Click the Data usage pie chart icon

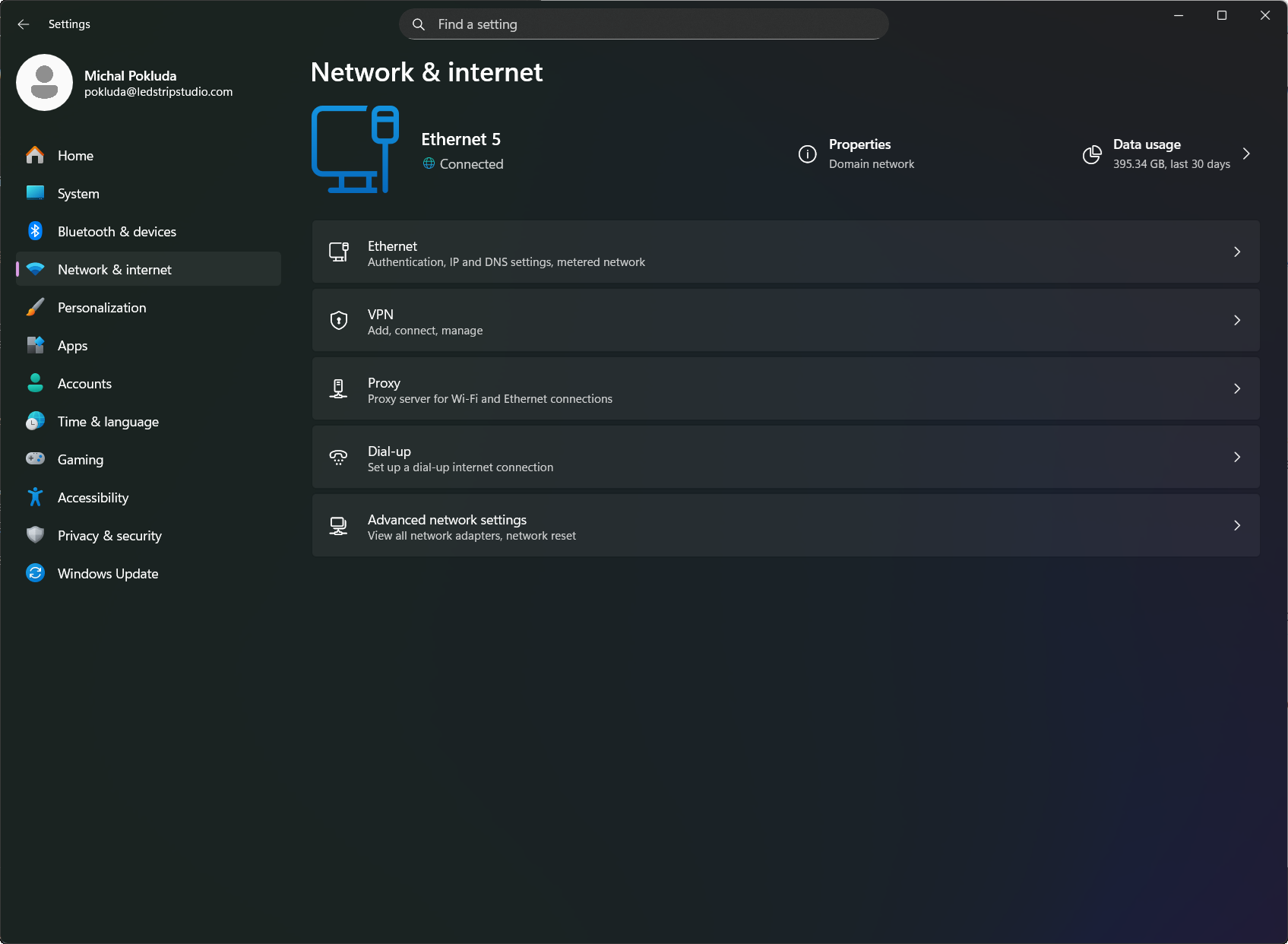point(1092,154)
